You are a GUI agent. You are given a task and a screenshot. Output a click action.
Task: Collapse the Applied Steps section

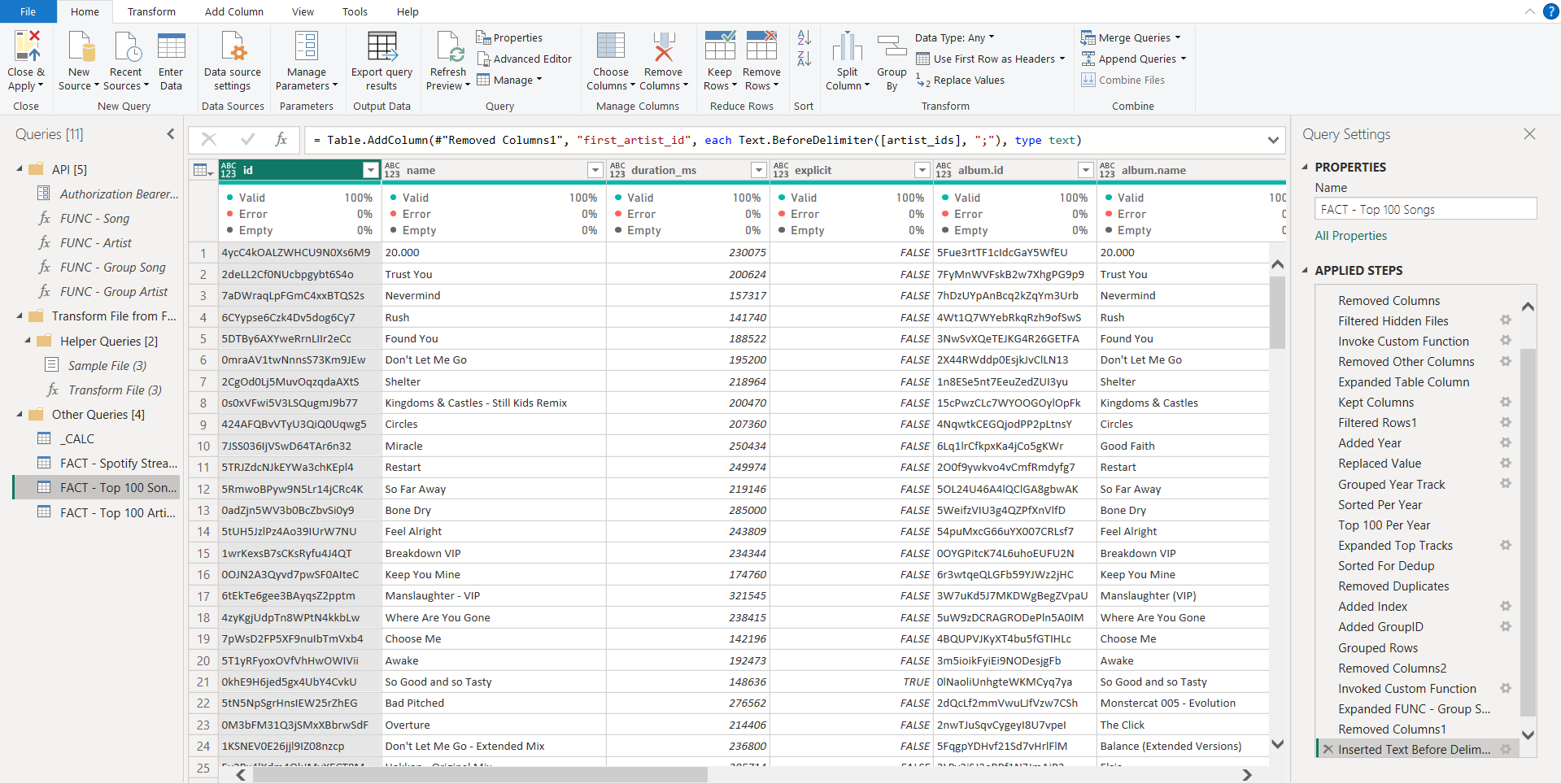tap(1306, 270)
